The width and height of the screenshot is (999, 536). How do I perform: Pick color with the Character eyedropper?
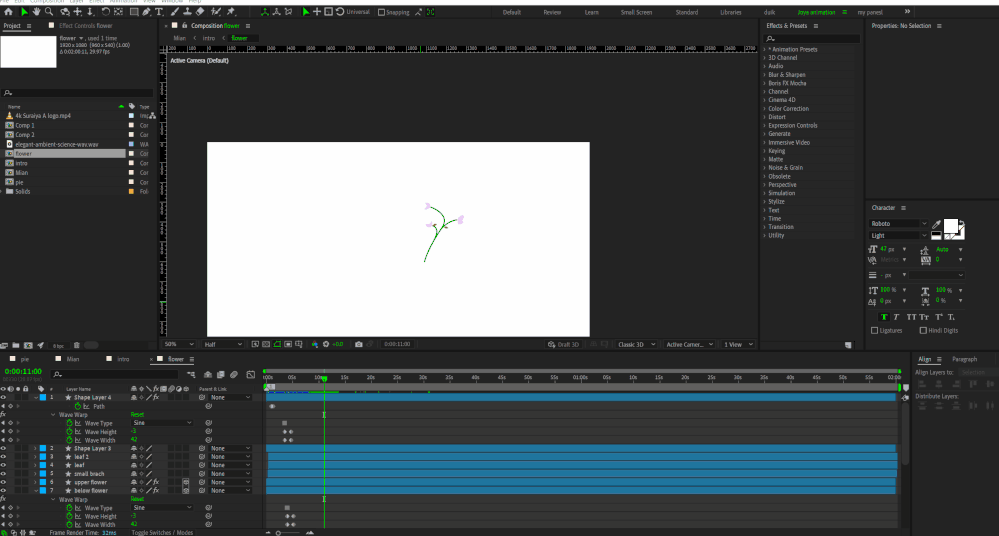936,224
